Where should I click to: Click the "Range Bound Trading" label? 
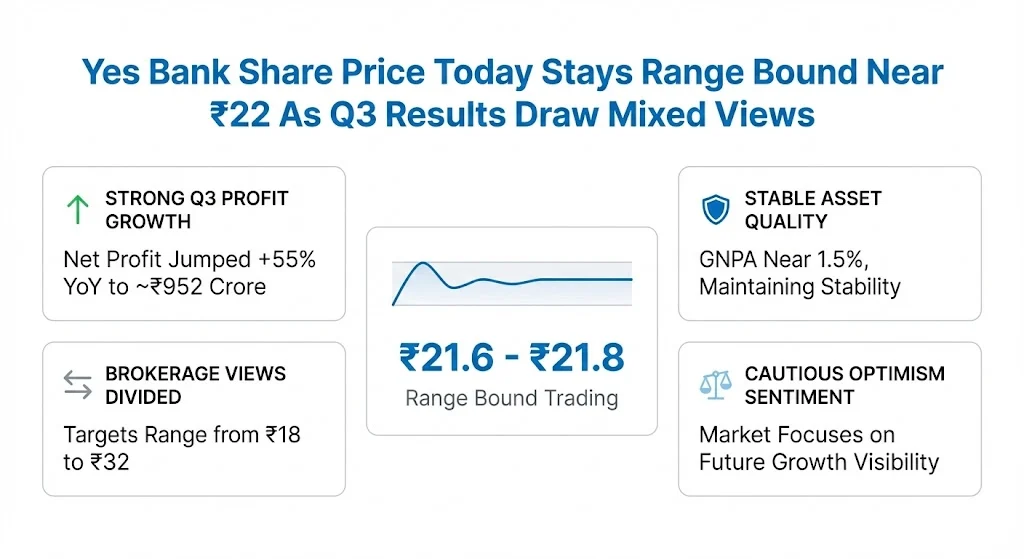(x=512, y=398)
